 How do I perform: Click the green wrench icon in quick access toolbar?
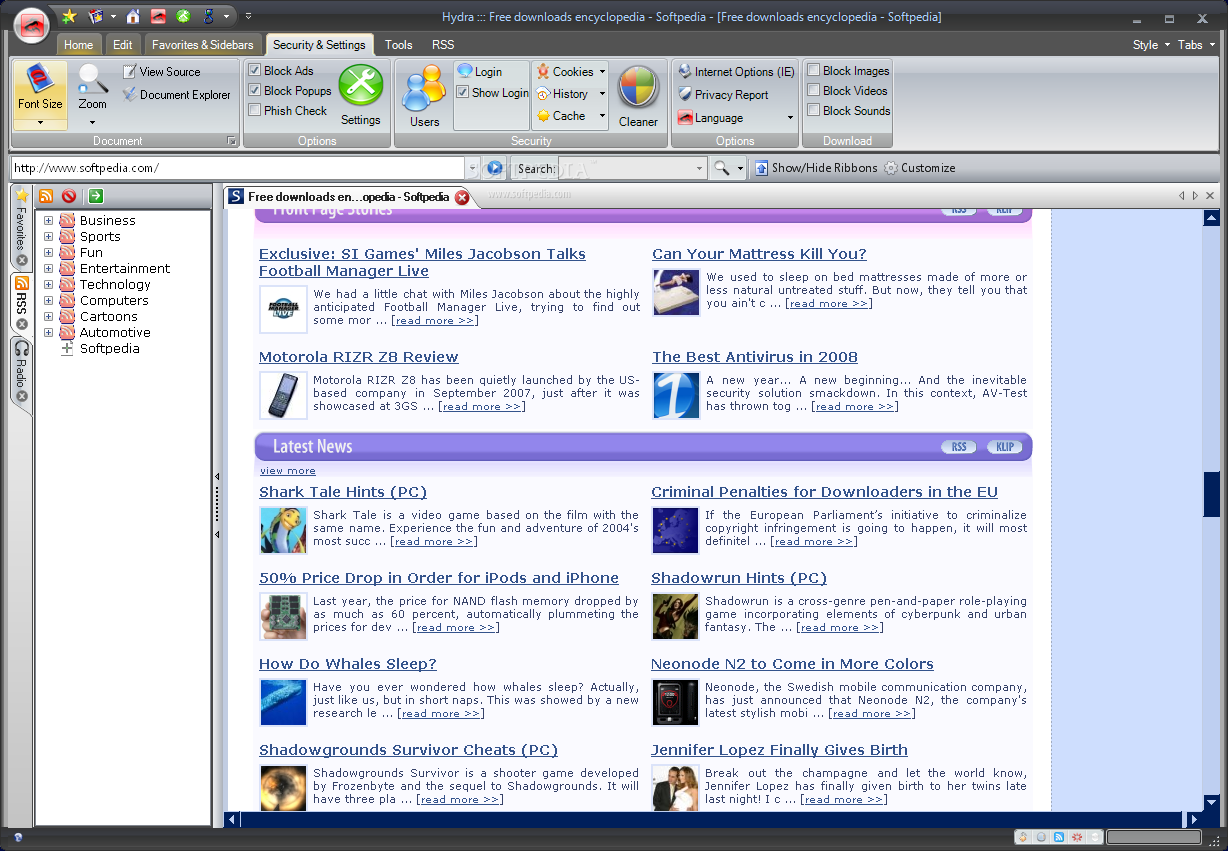[183, 16]
